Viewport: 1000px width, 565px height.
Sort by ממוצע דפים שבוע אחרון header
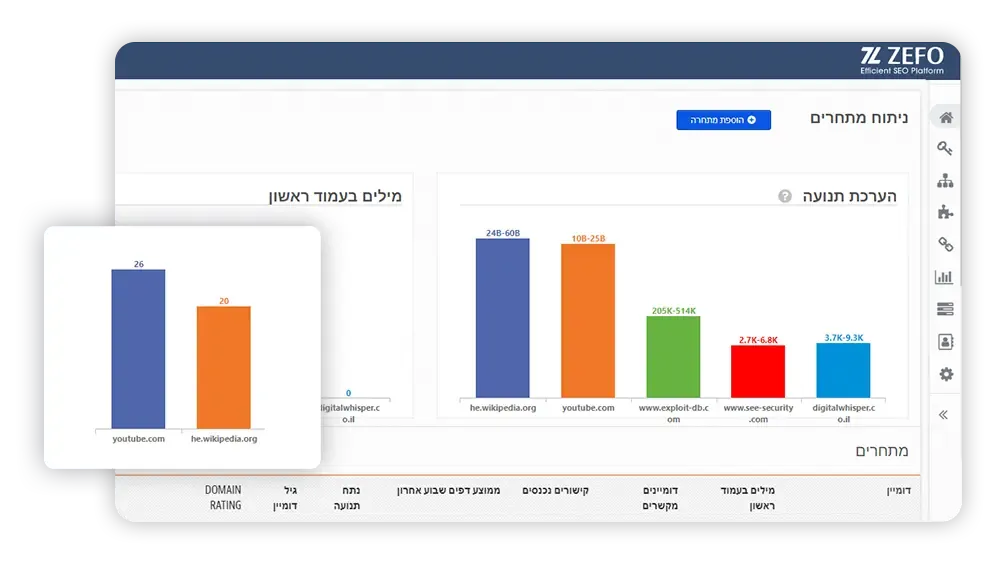[x=448, y=490]
